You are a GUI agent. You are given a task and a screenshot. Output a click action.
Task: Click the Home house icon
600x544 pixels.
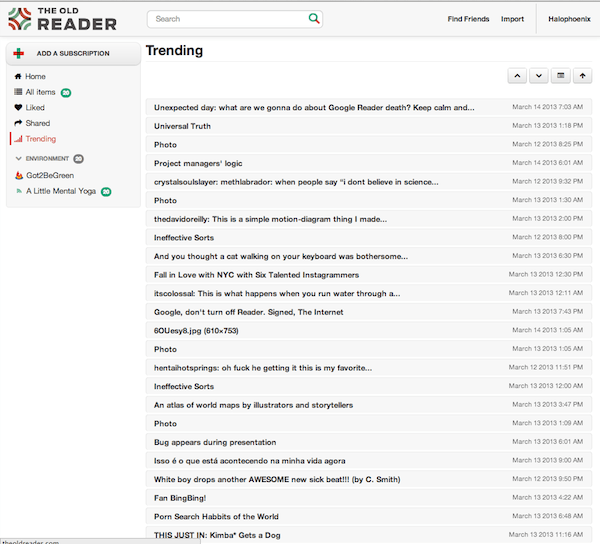click(x=18, y=76)
